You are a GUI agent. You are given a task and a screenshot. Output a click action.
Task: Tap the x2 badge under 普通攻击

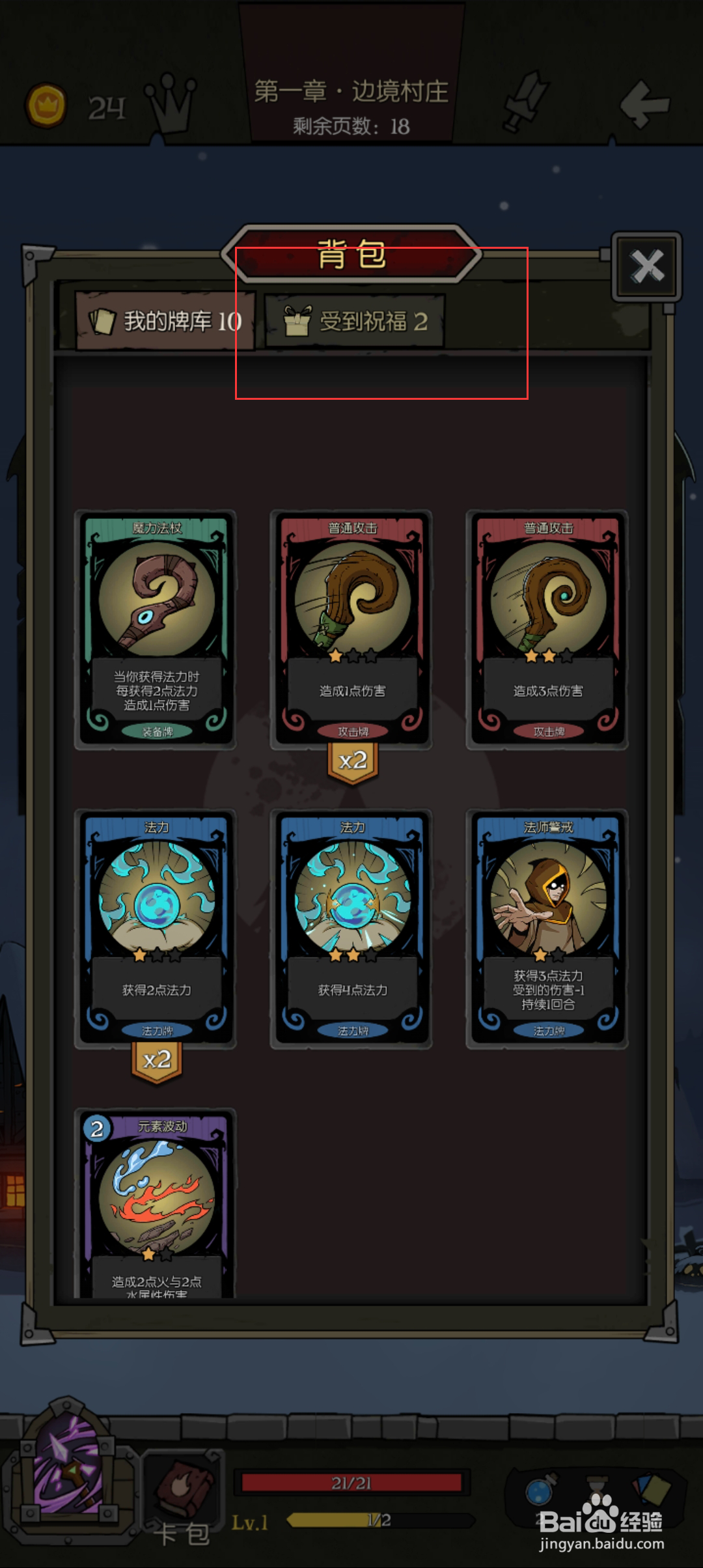[x=353, y=762]
